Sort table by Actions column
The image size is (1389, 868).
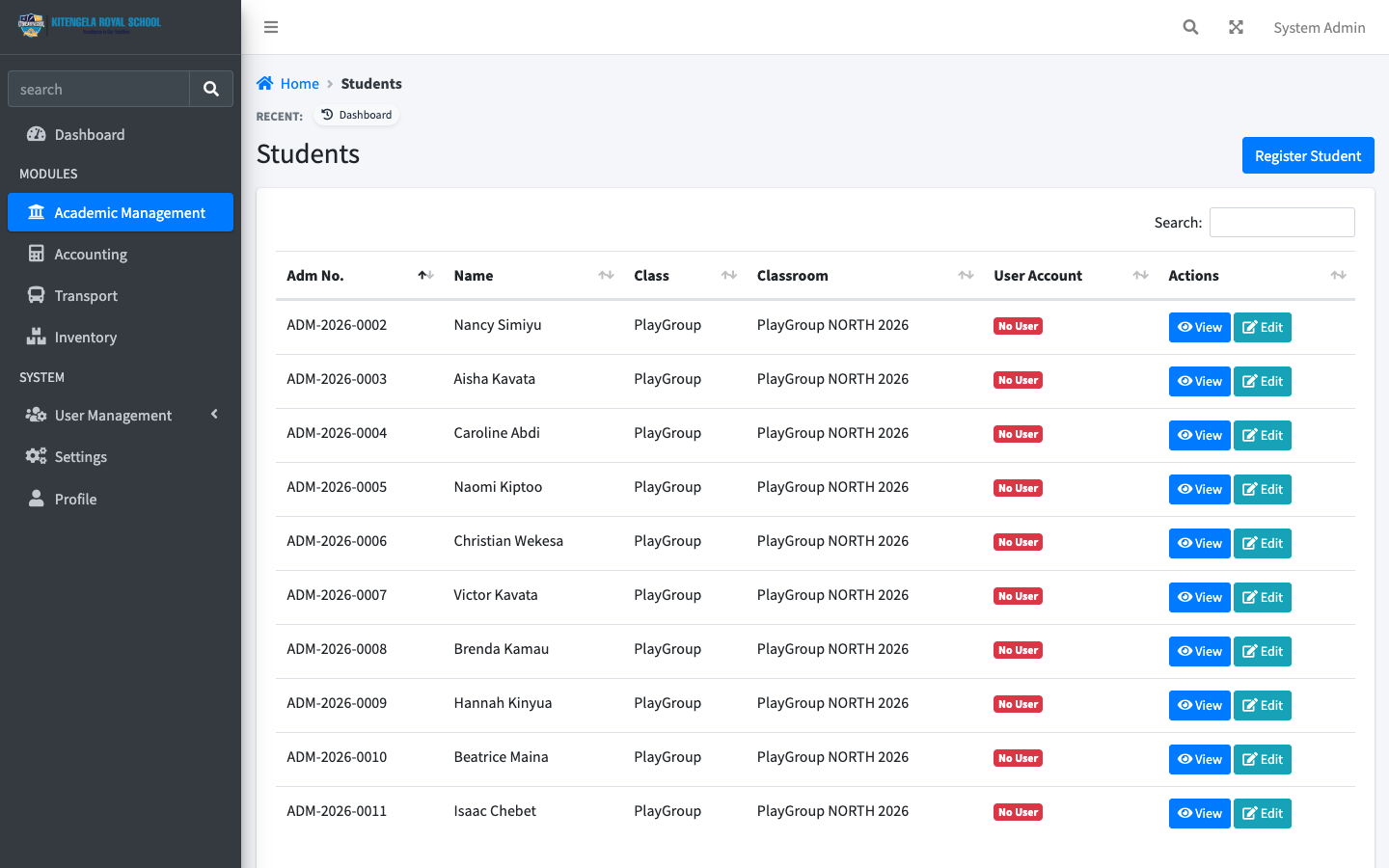[1256, 276]
